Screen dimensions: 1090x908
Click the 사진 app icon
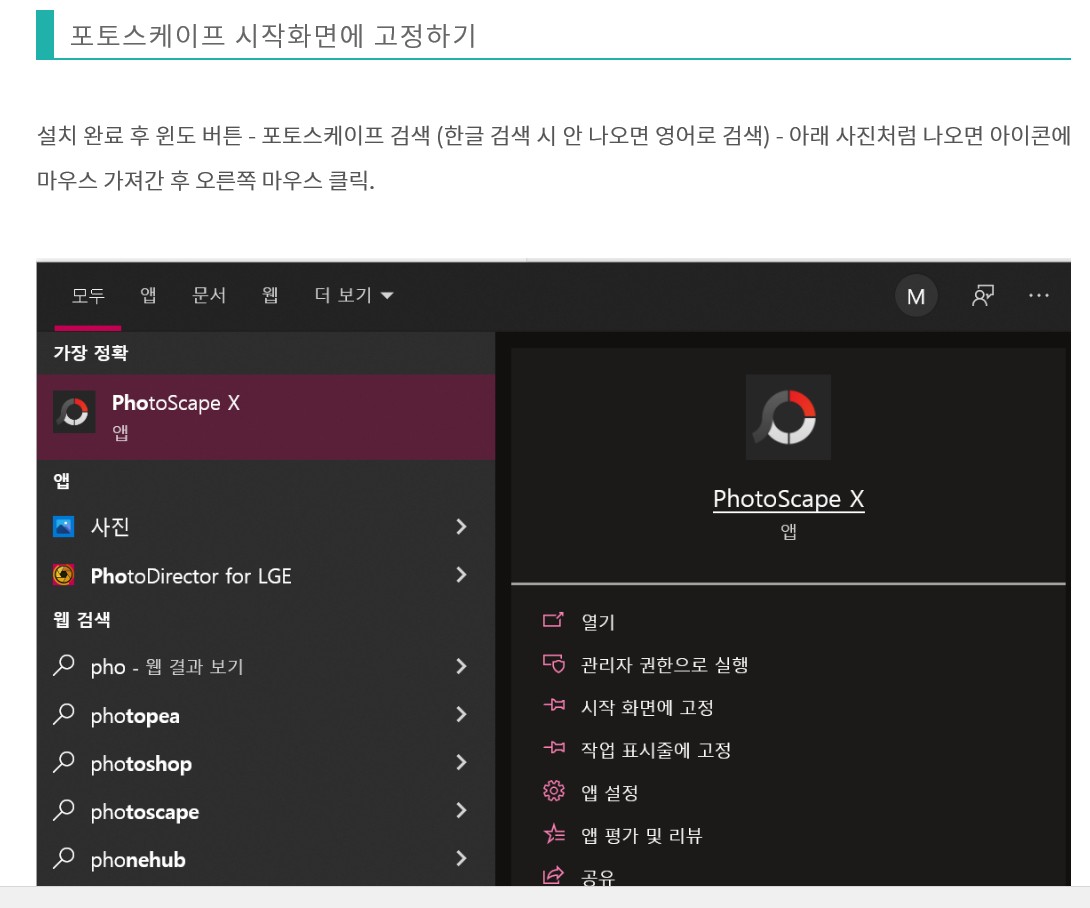pyautogui.click(x=63, y=526)
